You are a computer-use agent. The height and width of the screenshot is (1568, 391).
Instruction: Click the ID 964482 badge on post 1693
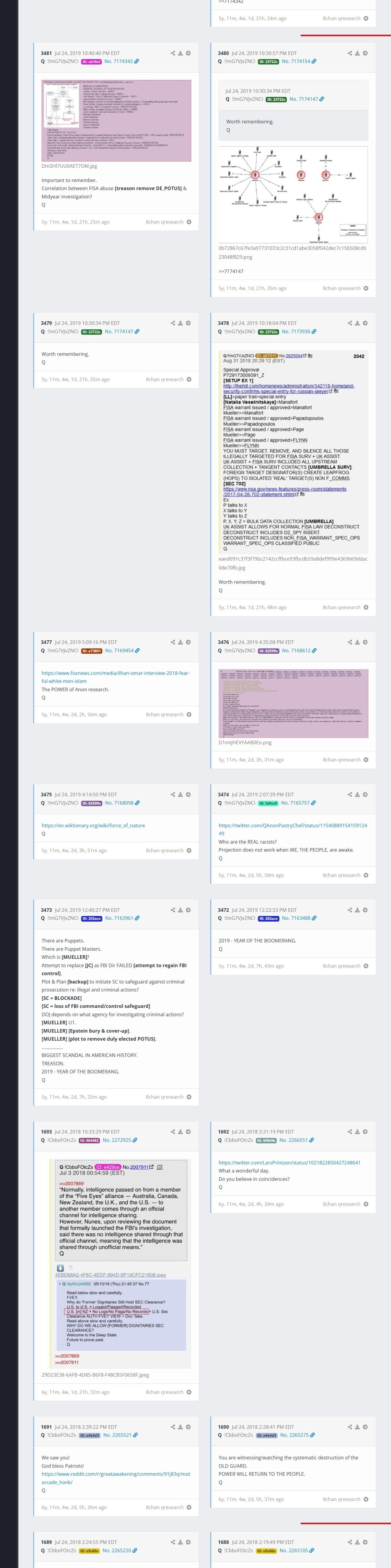(x=89, y=1140)
